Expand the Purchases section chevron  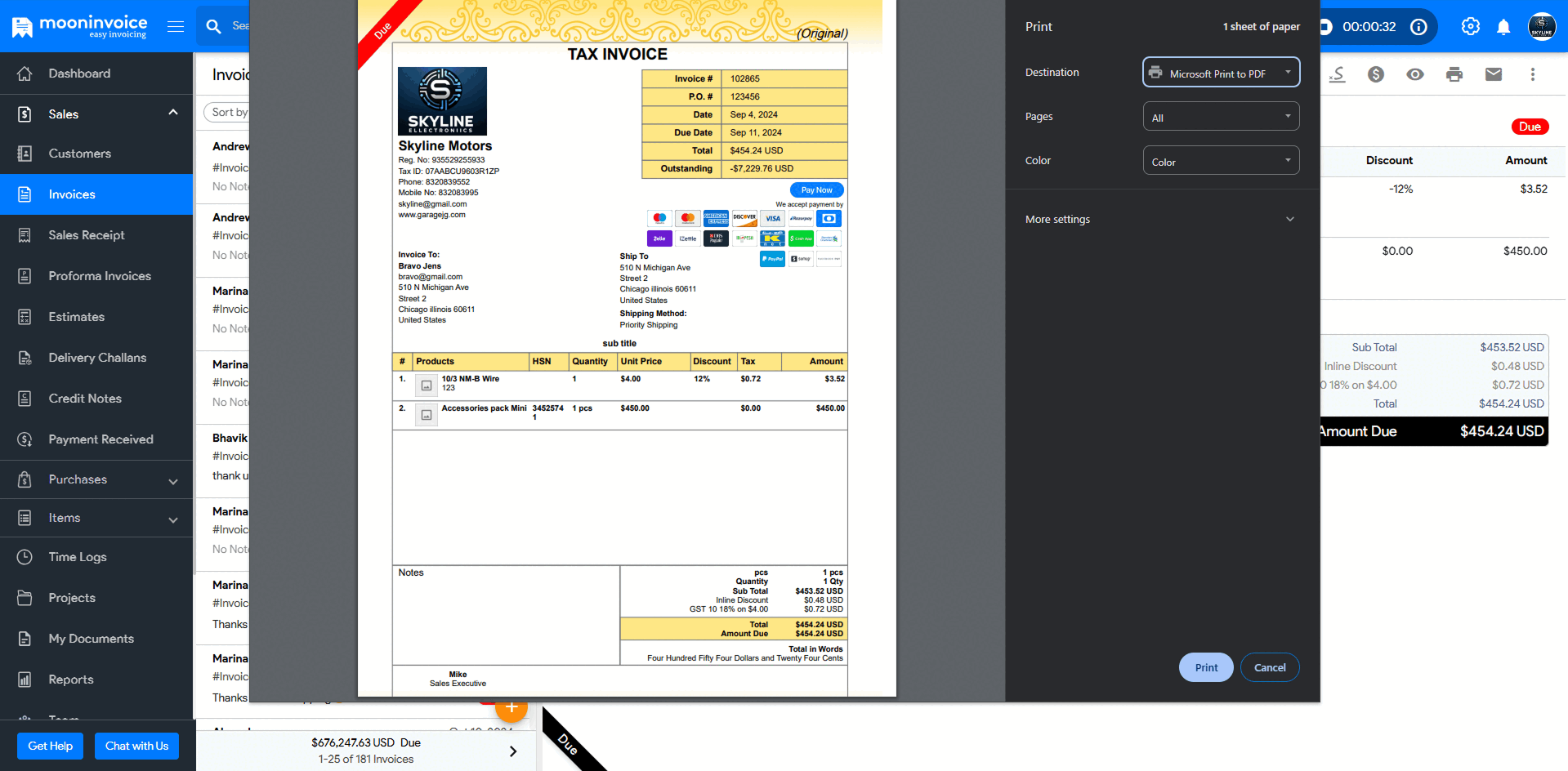click(x=173, y=482)
